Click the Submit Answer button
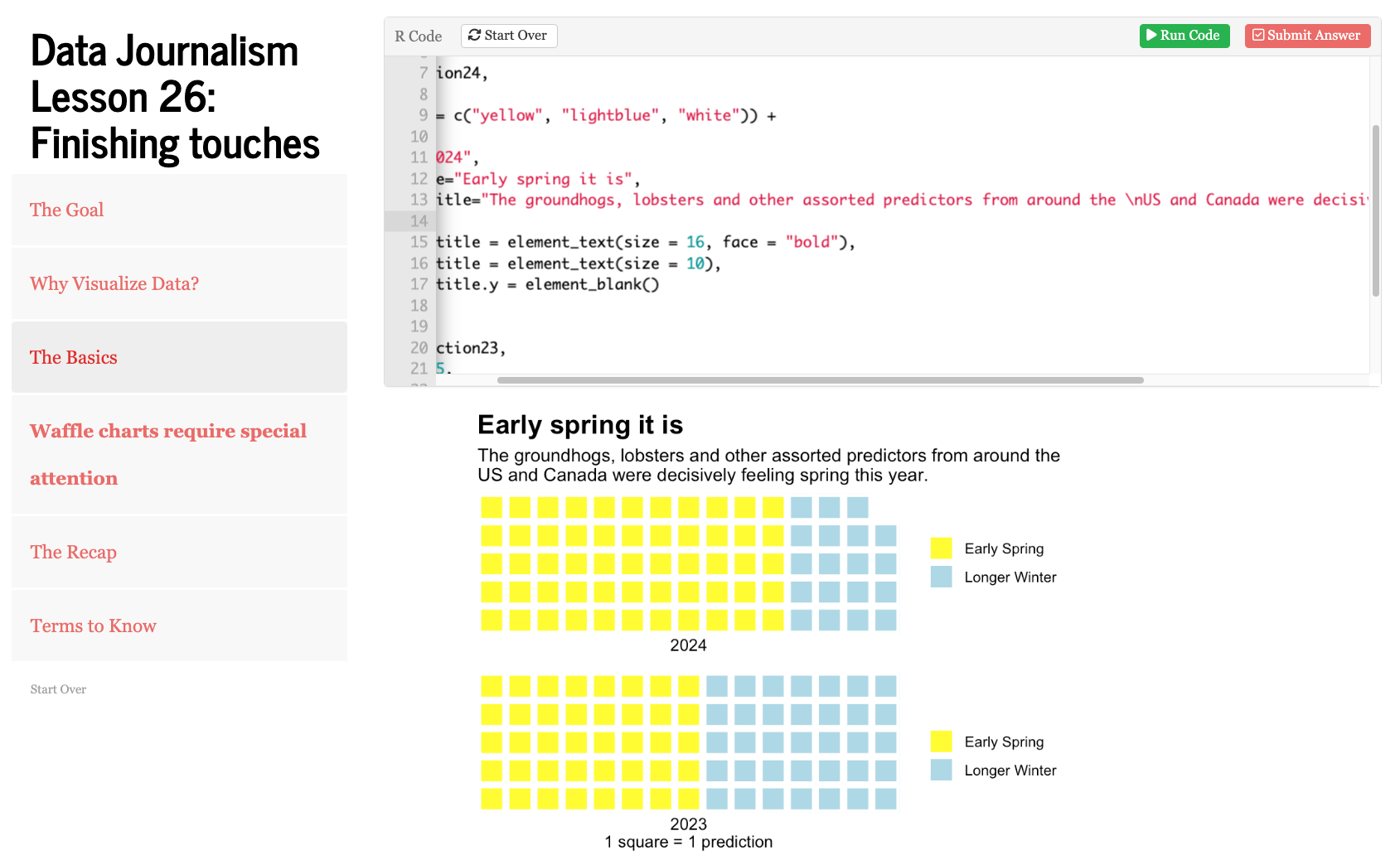 click(x=1307, y=36)
